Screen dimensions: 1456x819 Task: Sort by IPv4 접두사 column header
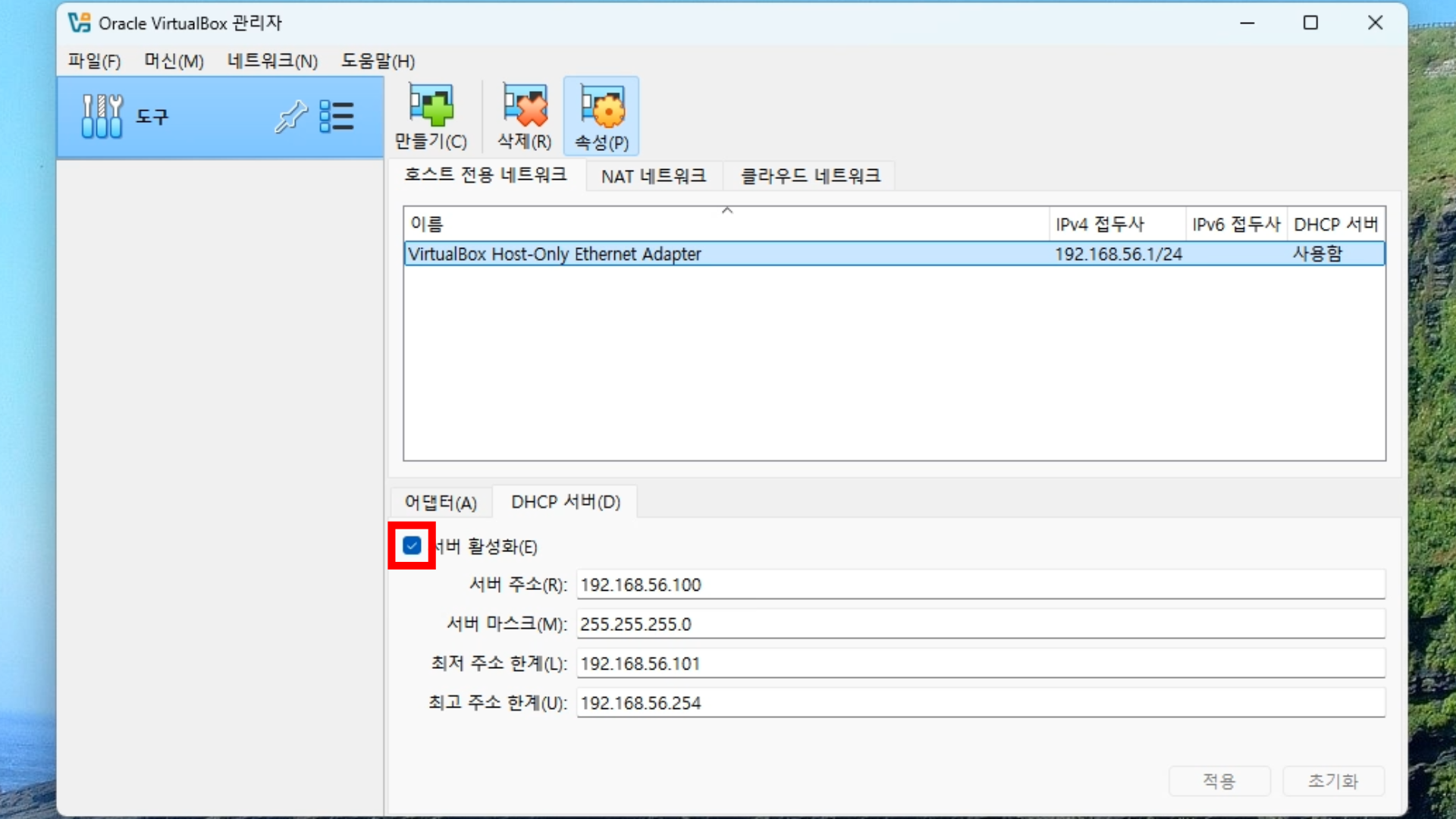1100,224
